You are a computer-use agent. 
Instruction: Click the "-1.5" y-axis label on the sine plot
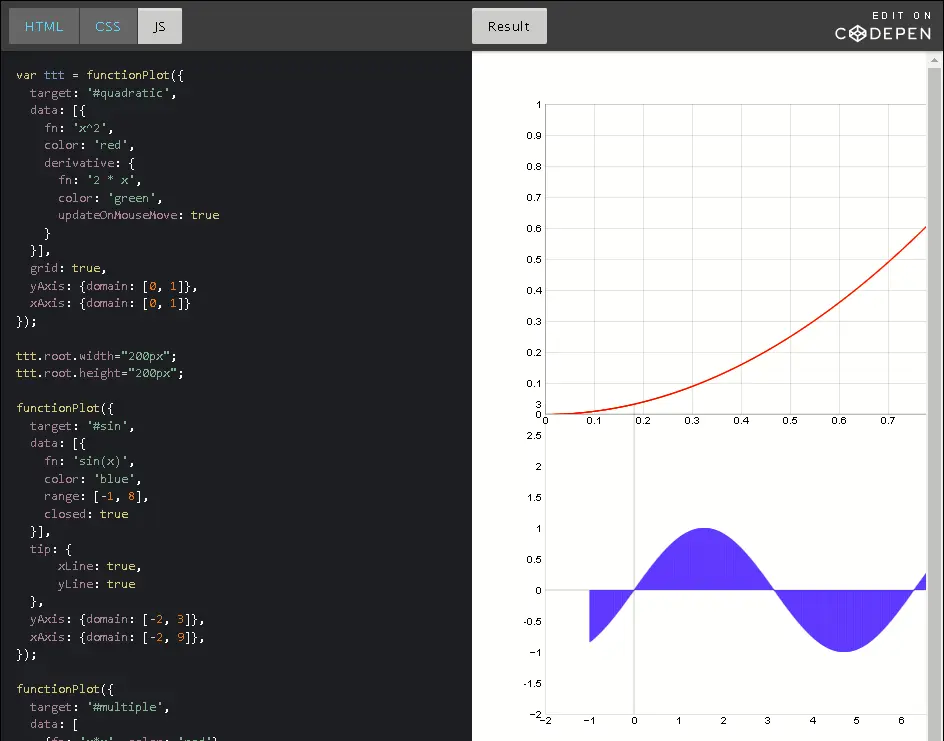pyautogui.click(x=533, y=684)
